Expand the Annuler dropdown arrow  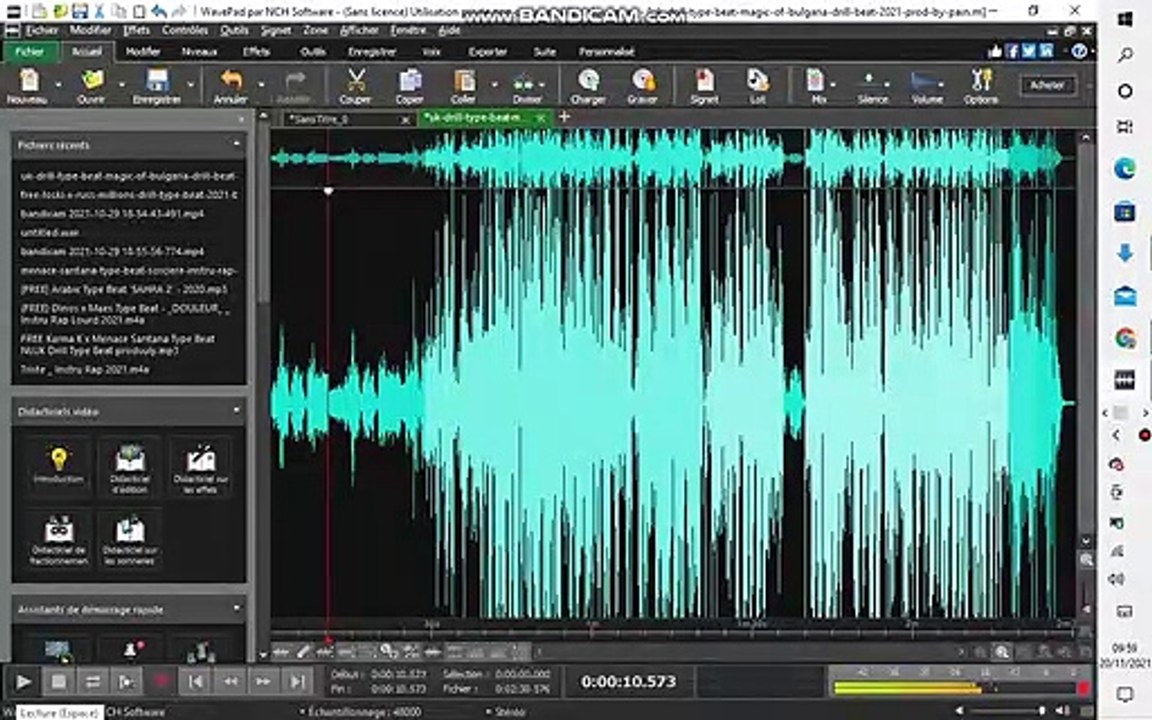coord(261,84)
